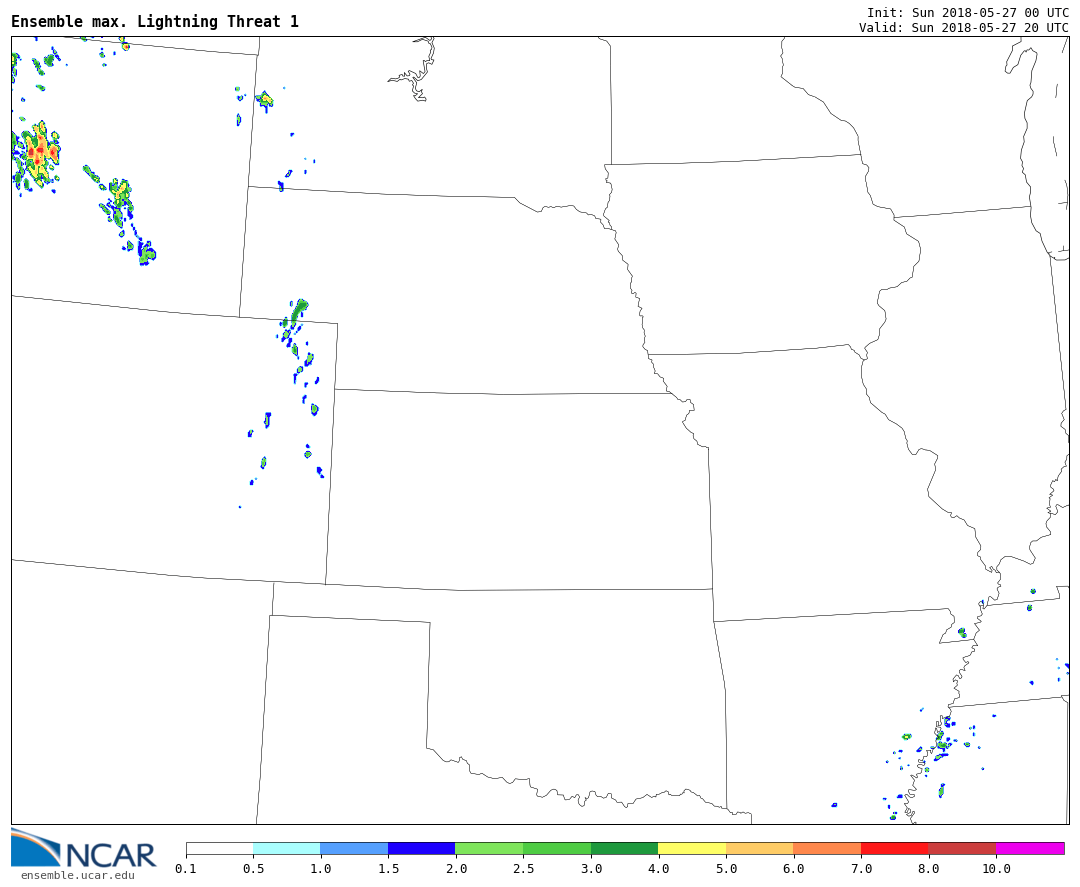This screenshot has height=887, width=1080.
Task: Click the 10.0 label under the colorbar
Action: [995, 869]
